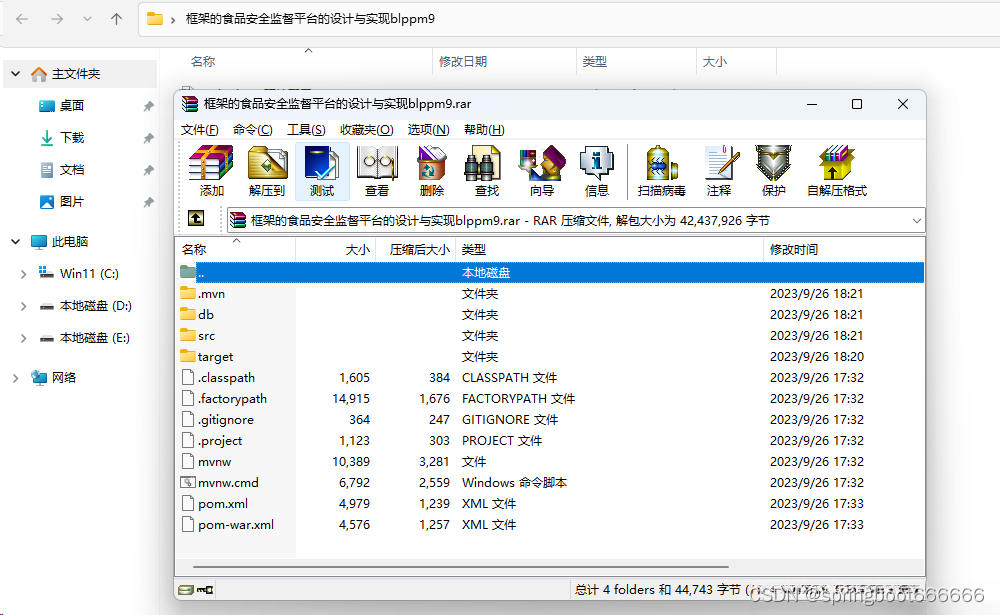Image resolution: width=1000 pixels, height=615 pixels.
Task: Unpin Downloads (下载) pin icon
Action: coord(149,138)
